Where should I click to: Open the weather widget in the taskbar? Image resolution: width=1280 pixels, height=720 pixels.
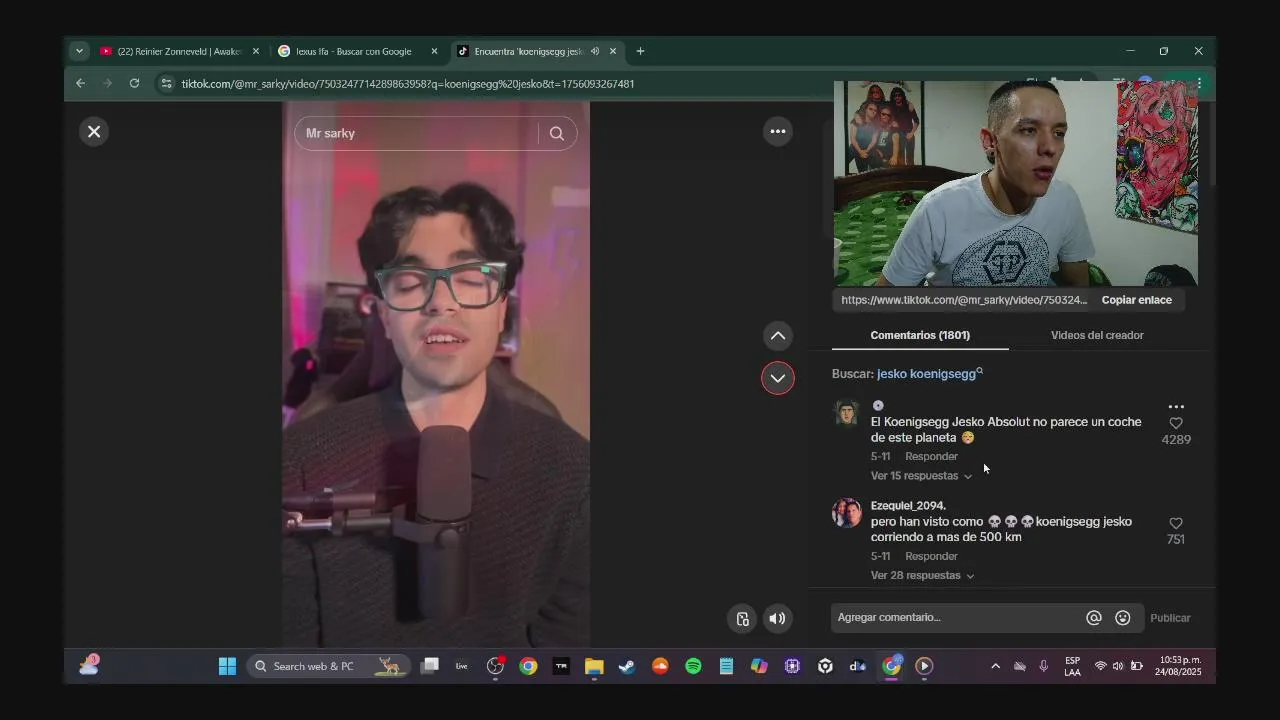pyautogui.click(x=89, y=665)
